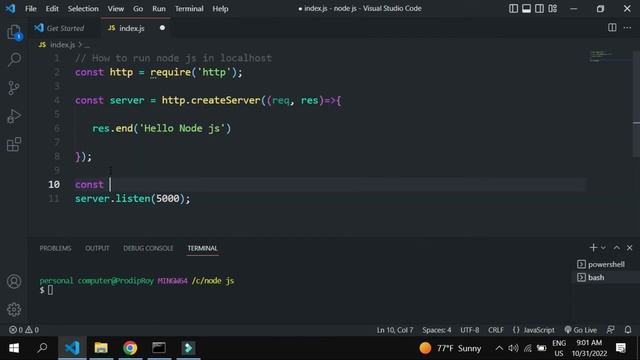Change indentation Spaces: 4
Screen dimensions: 640x360
coord(437,330)
